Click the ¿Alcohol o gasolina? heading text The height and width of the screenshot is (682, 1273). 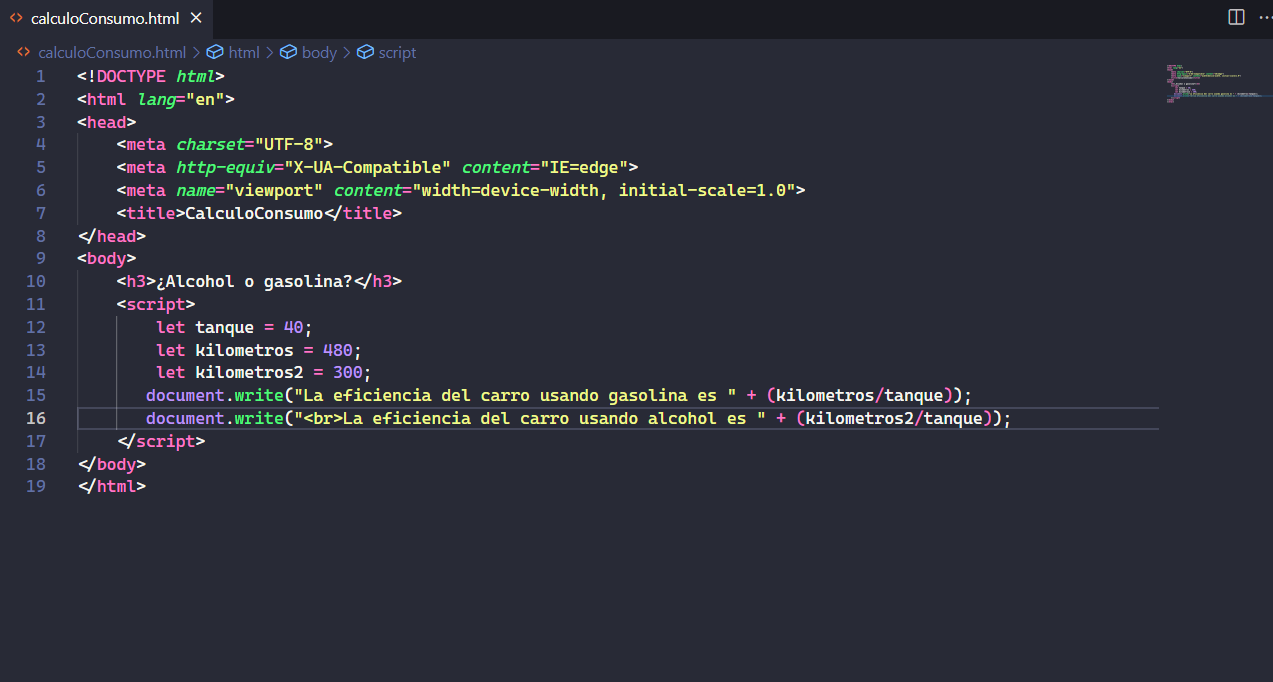pyautogui.click(x=254, y=281)
